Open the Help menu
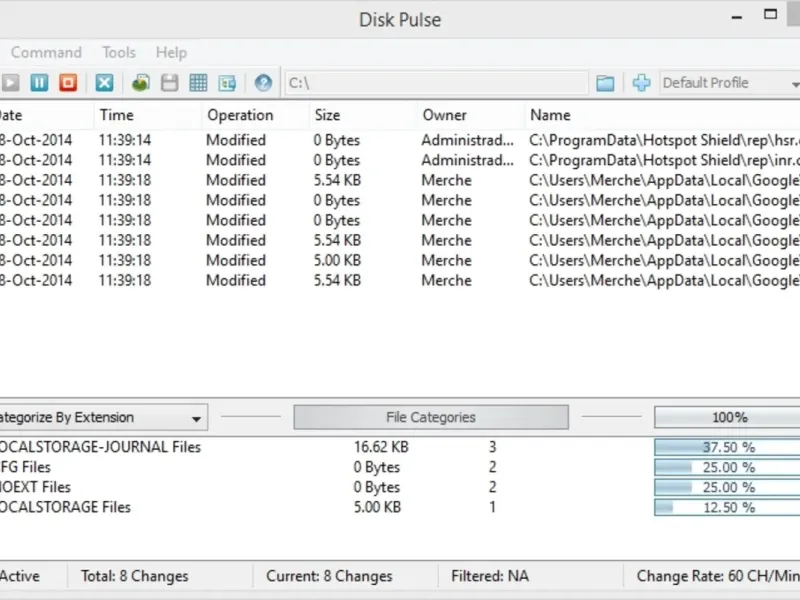 [x=171, y=52]
